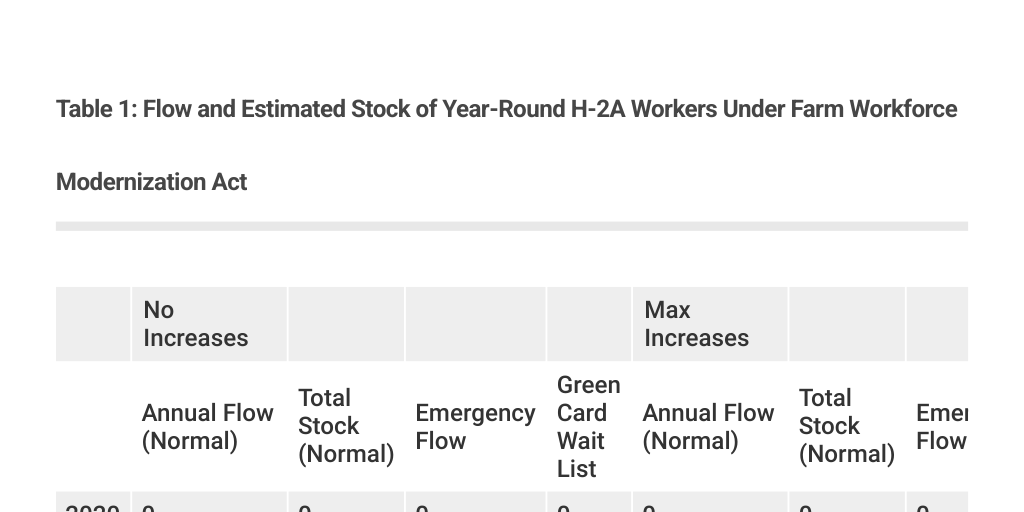Click "Total Stock (Normal)" right of Max Increases
The width and height of the screenshot is (1024, 512).
pos(847,426)
